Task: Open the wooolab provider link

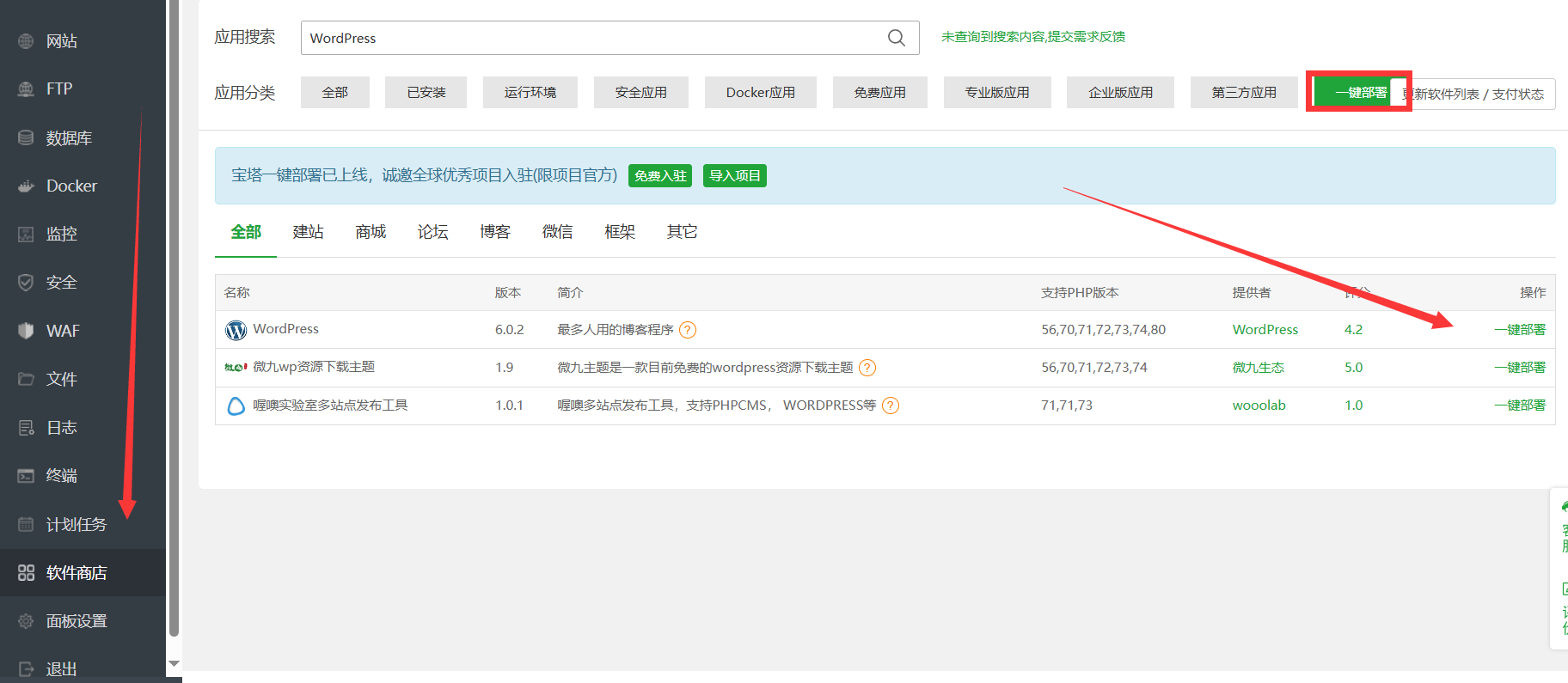Action: 1259,406
